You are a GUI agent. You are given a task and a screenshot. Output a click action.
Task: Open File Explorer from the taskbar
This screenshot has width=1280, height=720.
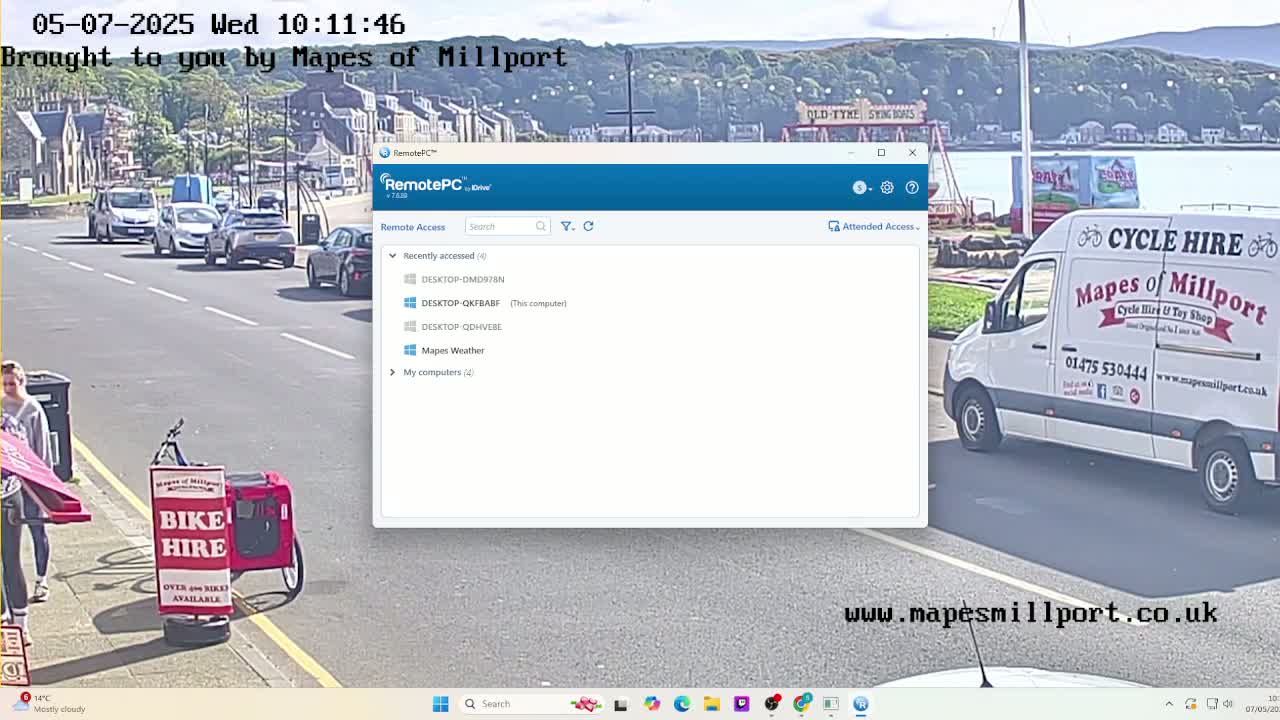click(711, 704)
